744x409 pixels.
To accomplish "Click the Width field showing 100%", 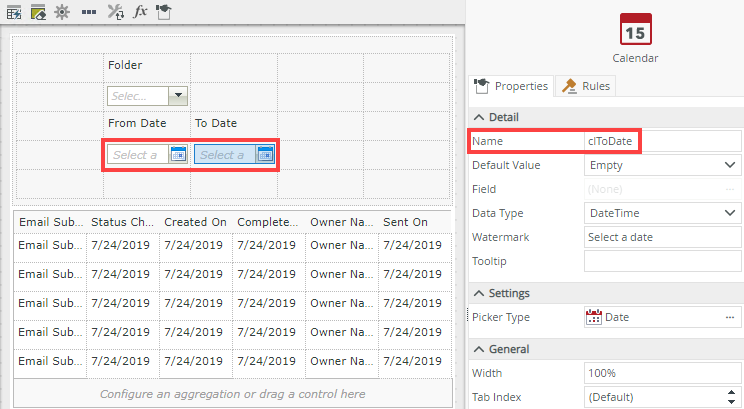I will click(662, 373).
